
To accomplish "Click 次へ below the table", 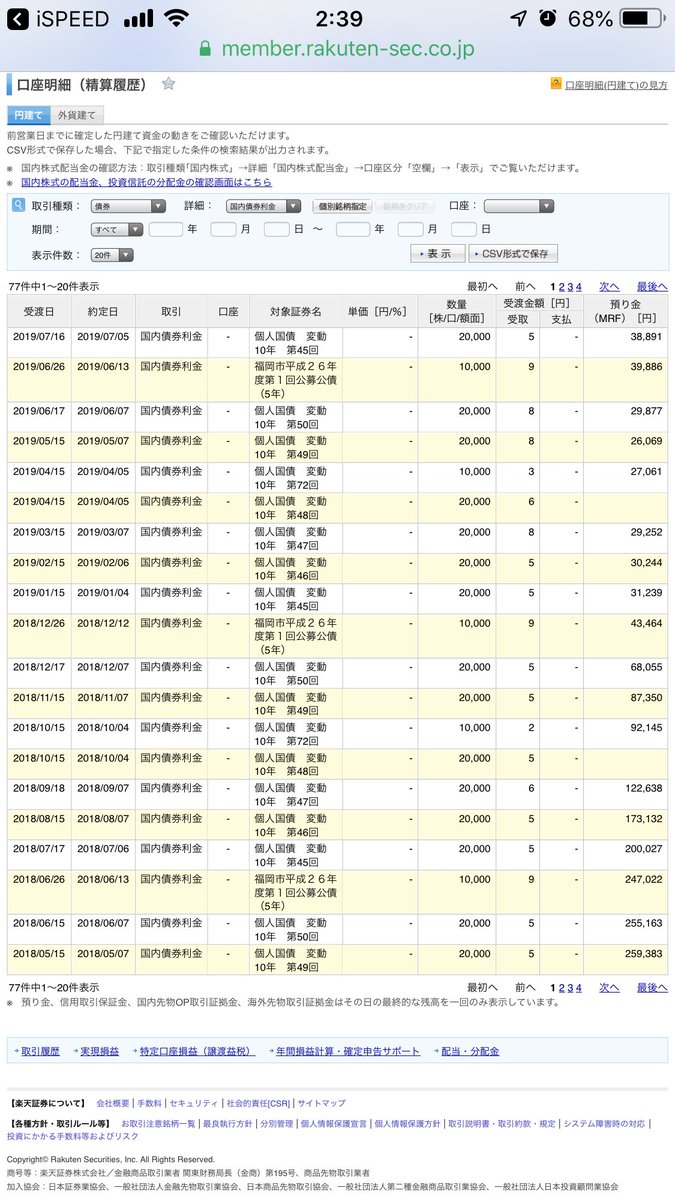I will (x=609, y=987).
